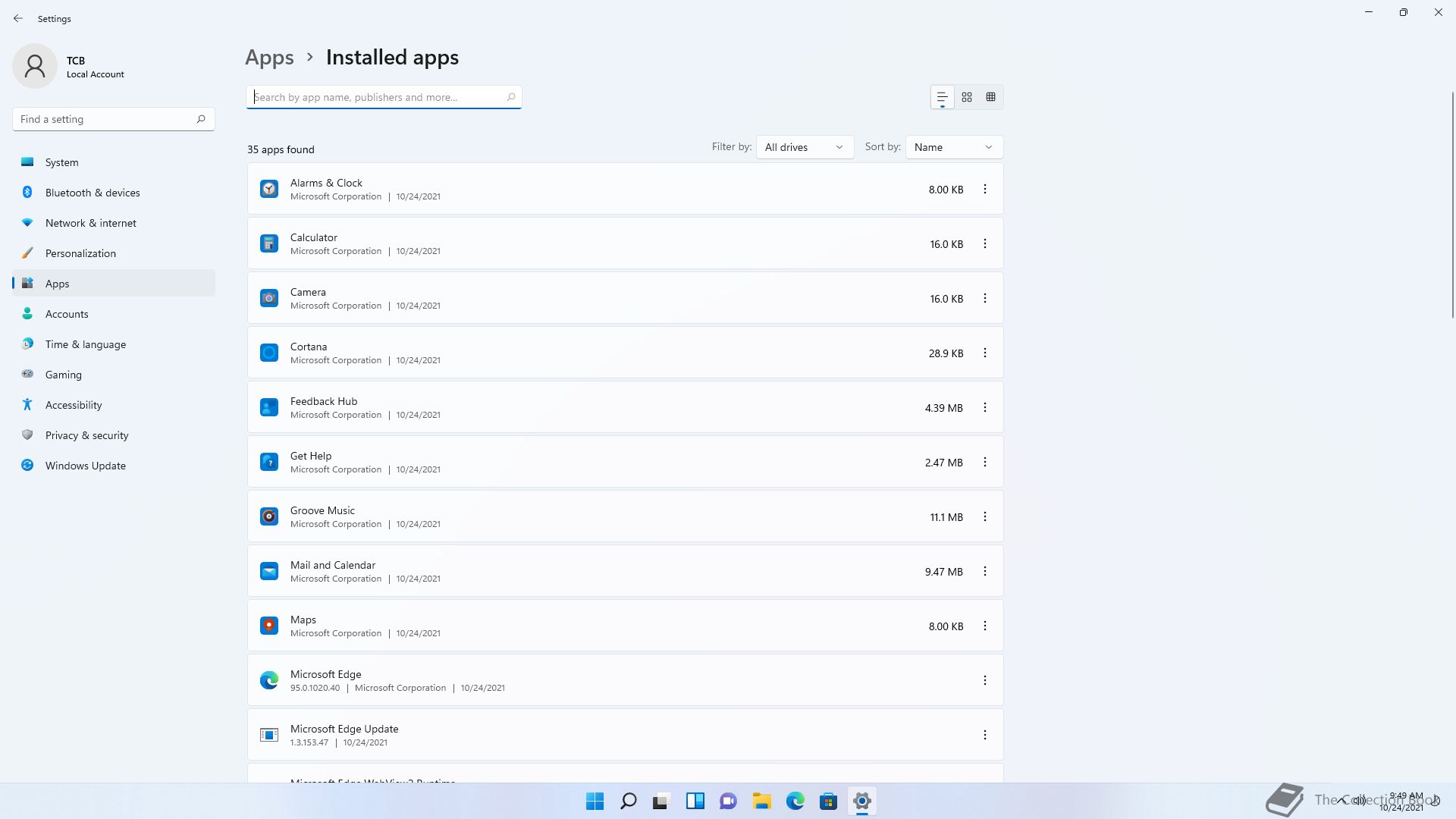
Task: Open Bluetooth & devices settings
Action: pos(114,193)
